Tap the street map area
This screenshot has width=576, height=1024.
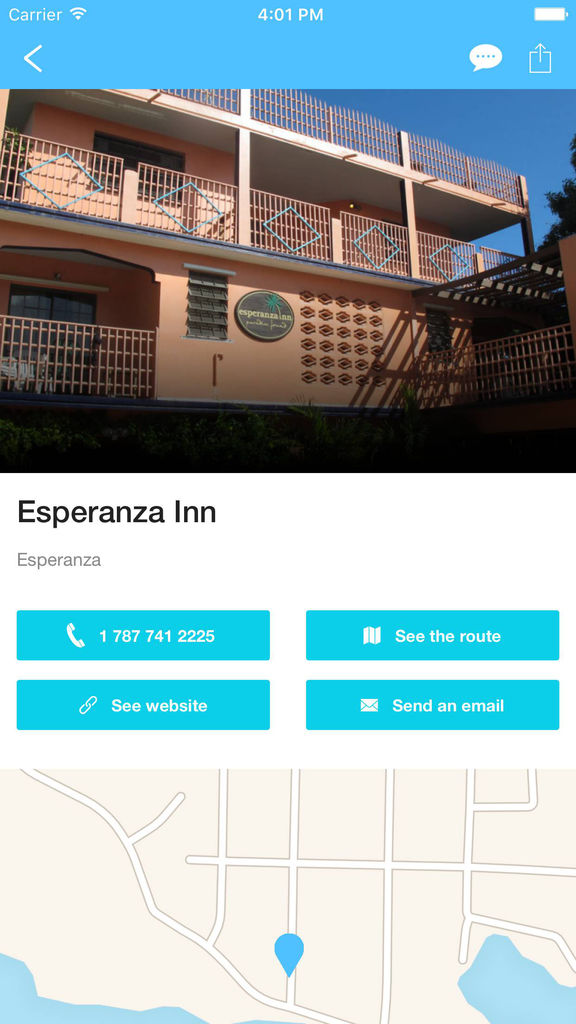[288, 896]
